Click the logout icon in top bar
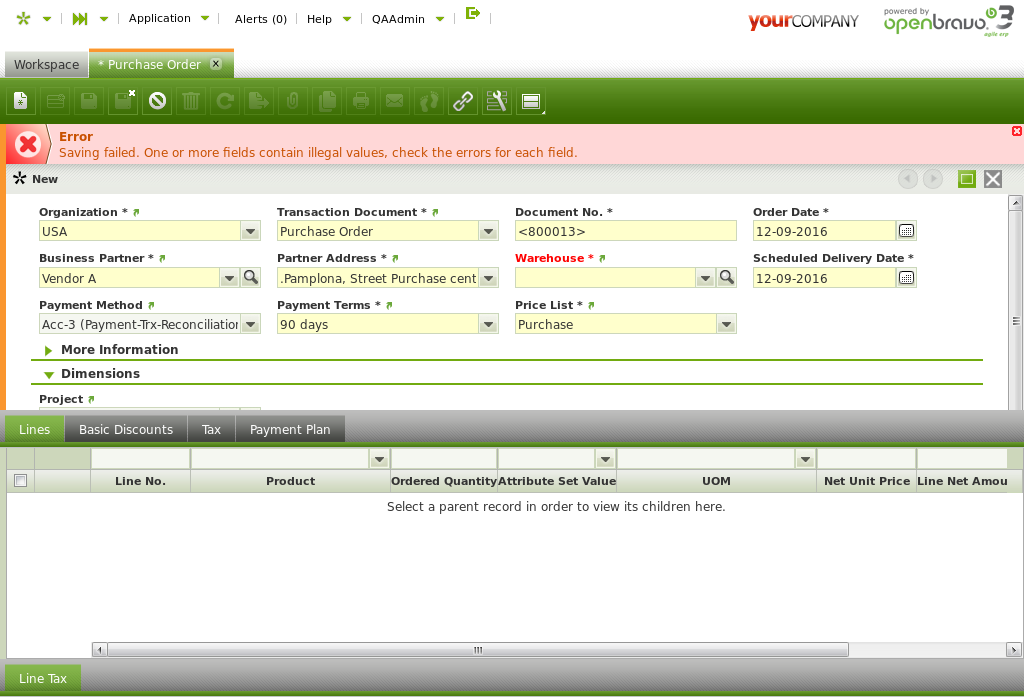The image size is (1024, 697). 473,14
